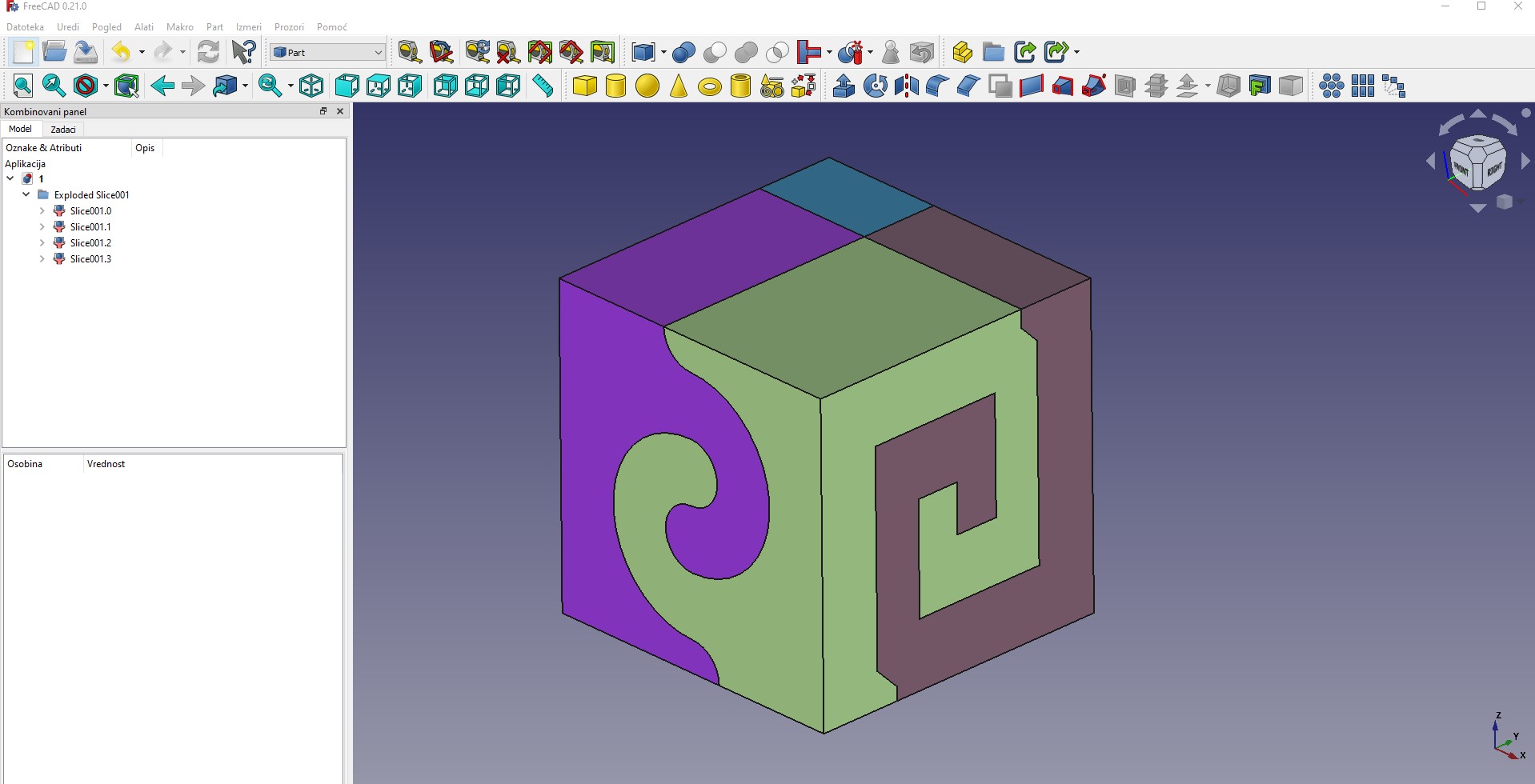Save the document with the save icon
1535x784 pixels.
pos(86,52)
